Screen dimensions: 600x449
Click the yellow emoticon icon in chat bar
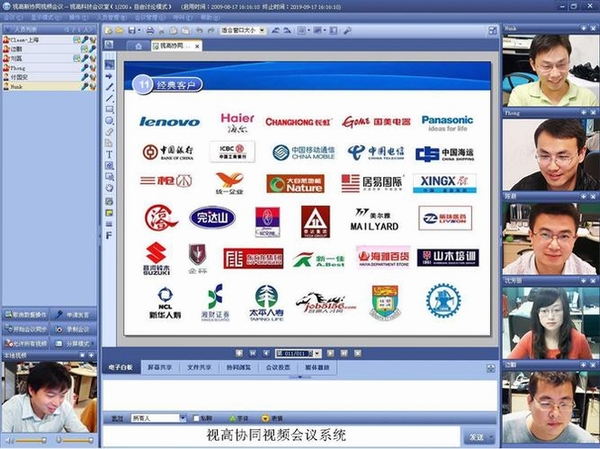click(x=265, y=418)
